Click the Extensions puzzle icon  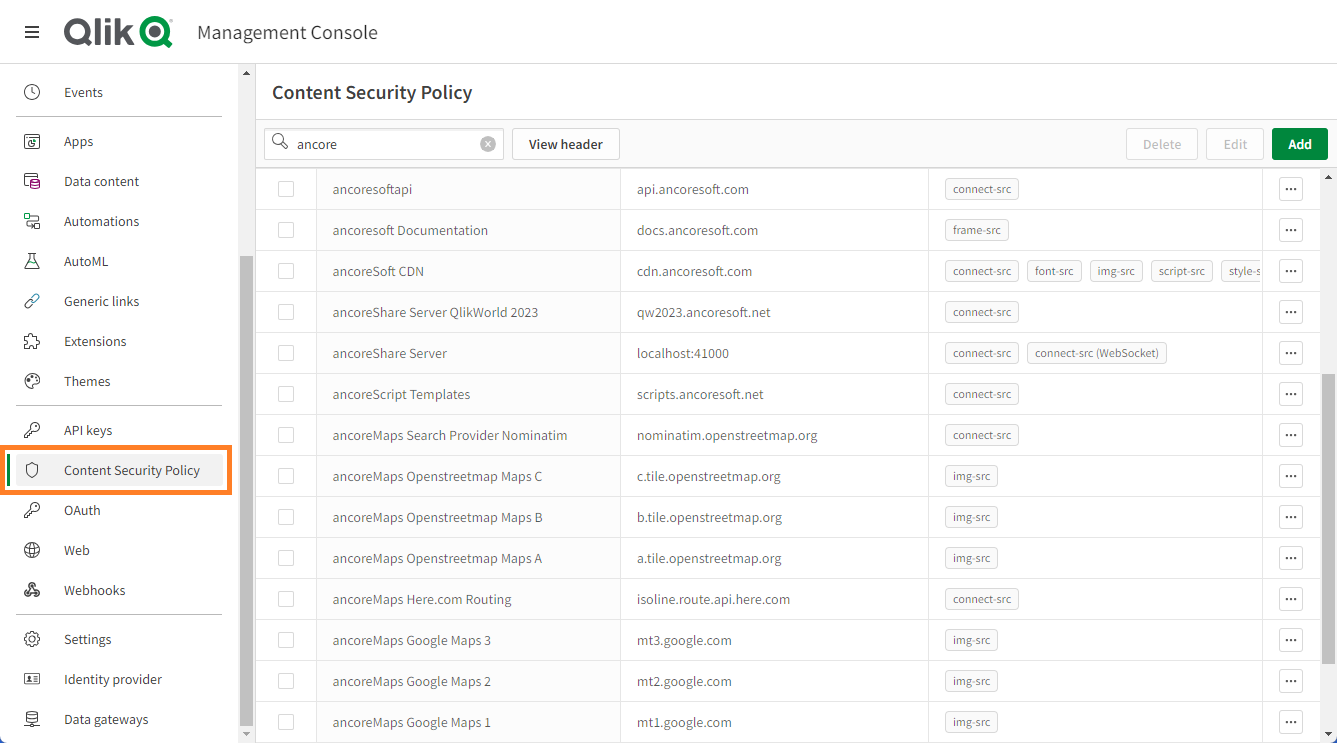(32, 341)
